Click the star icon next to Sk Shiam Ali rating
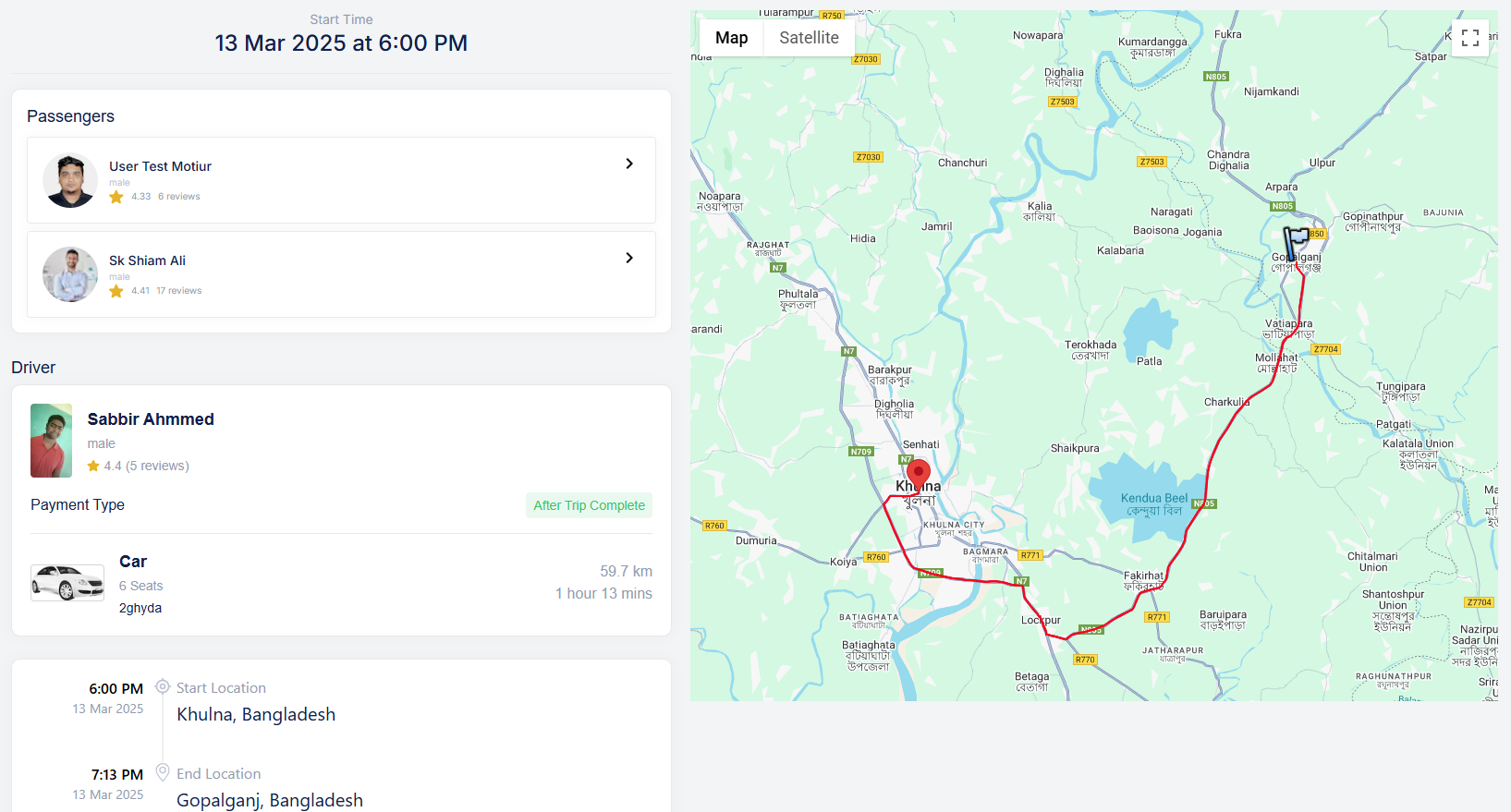Viewport: 1511px width, 812px height. 116,291
